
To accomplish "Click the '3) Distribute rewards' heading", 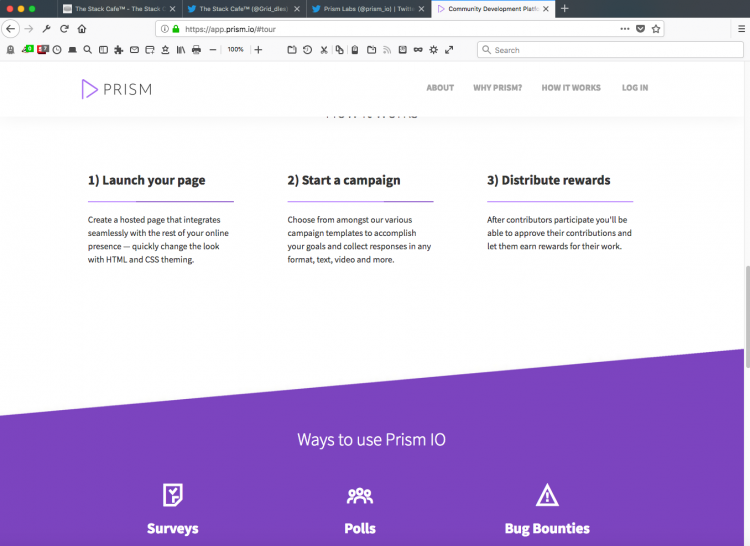I will 549,180.
